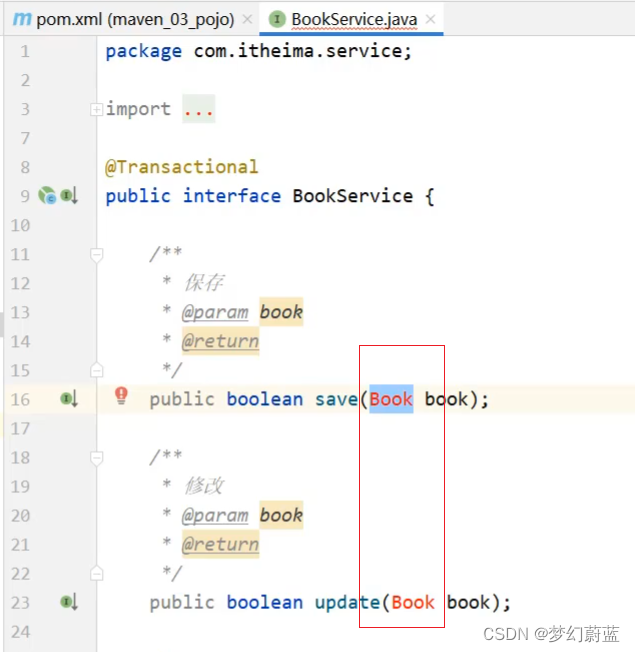
Task: Click the @param tag on line 20
Action: (215, 515)
